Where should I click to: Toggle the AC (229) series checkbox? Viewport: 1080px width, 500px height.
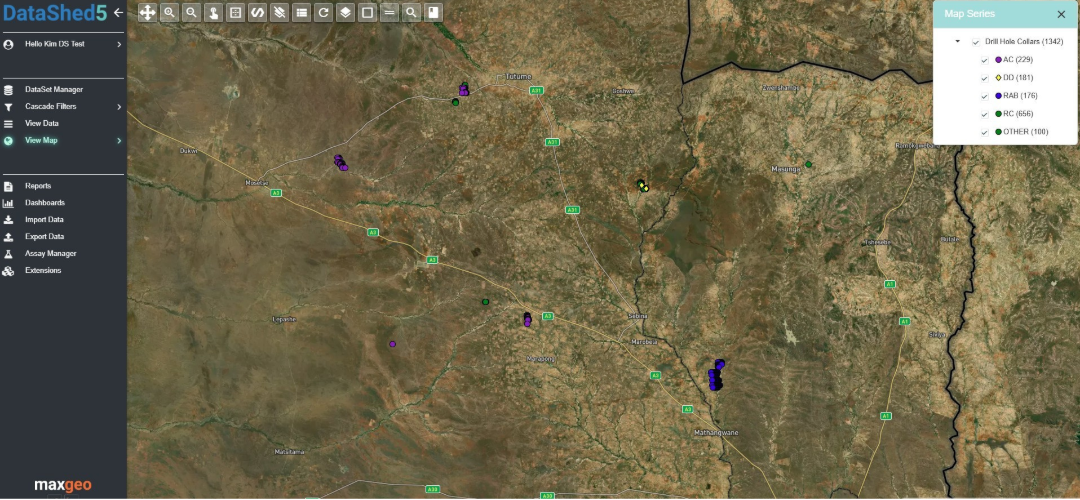(x=985, y=60)
